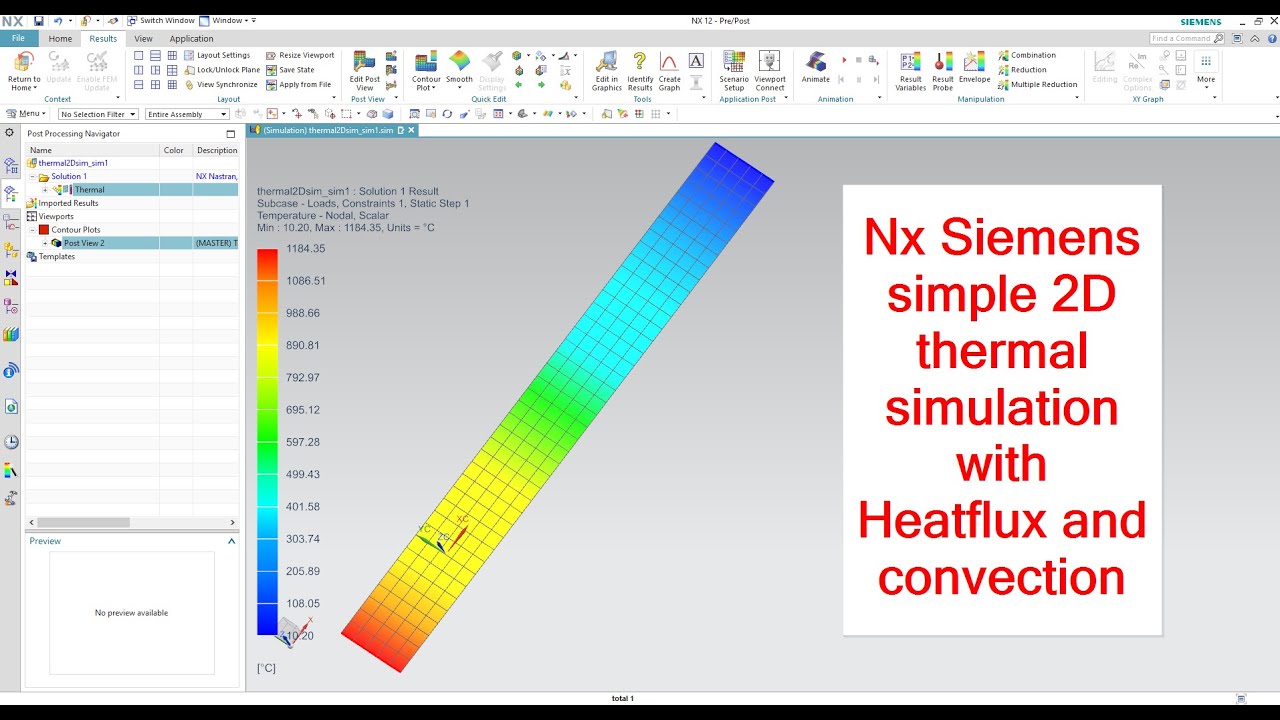Click the Identify Results icon
Image resolution: width=1280 pixels, height=720 pixels.
[640, 62]
